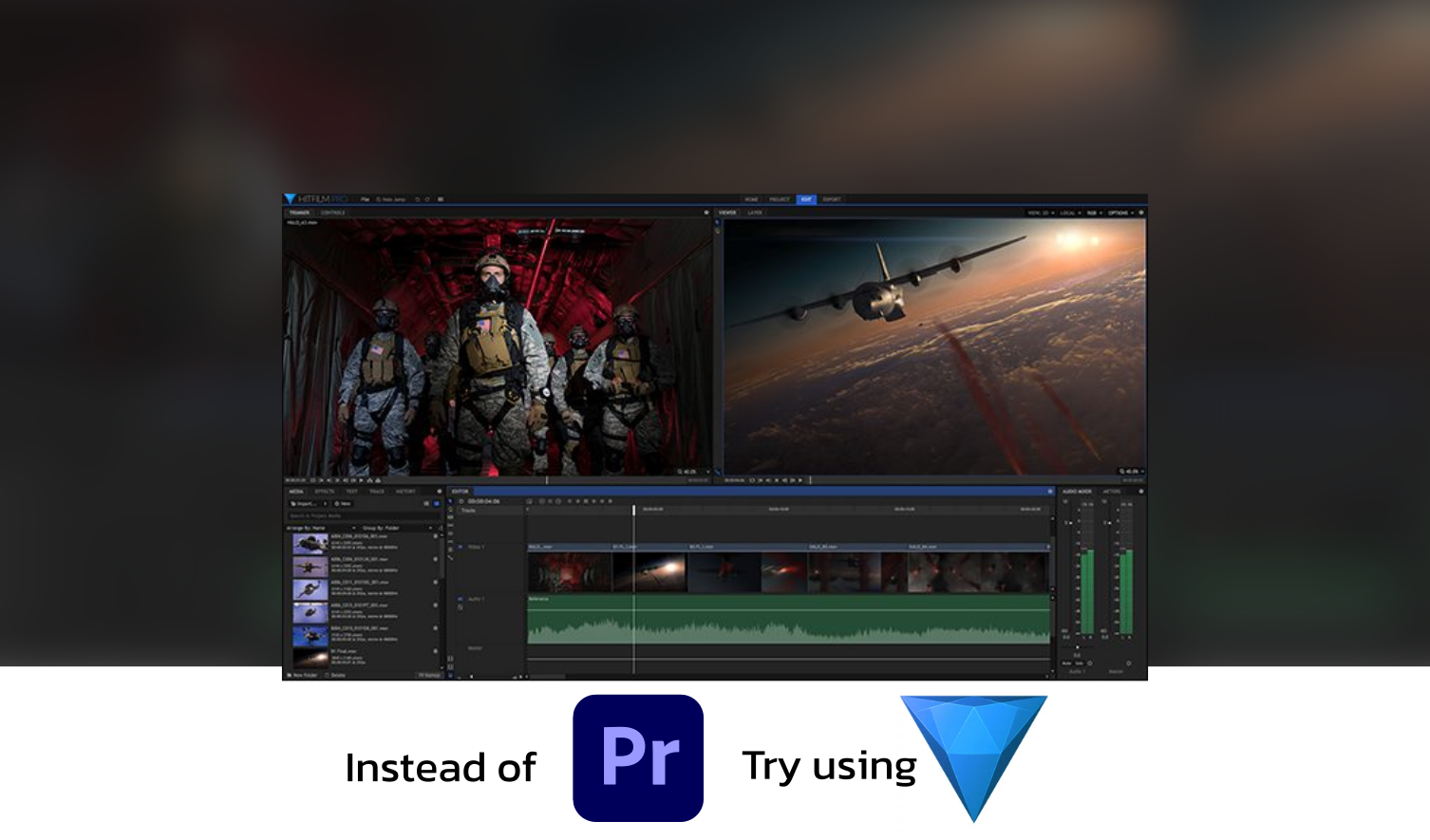Open the RGB channels dropdown
The height and width of the screenshot is (840, 1430).
[1094, 213]
